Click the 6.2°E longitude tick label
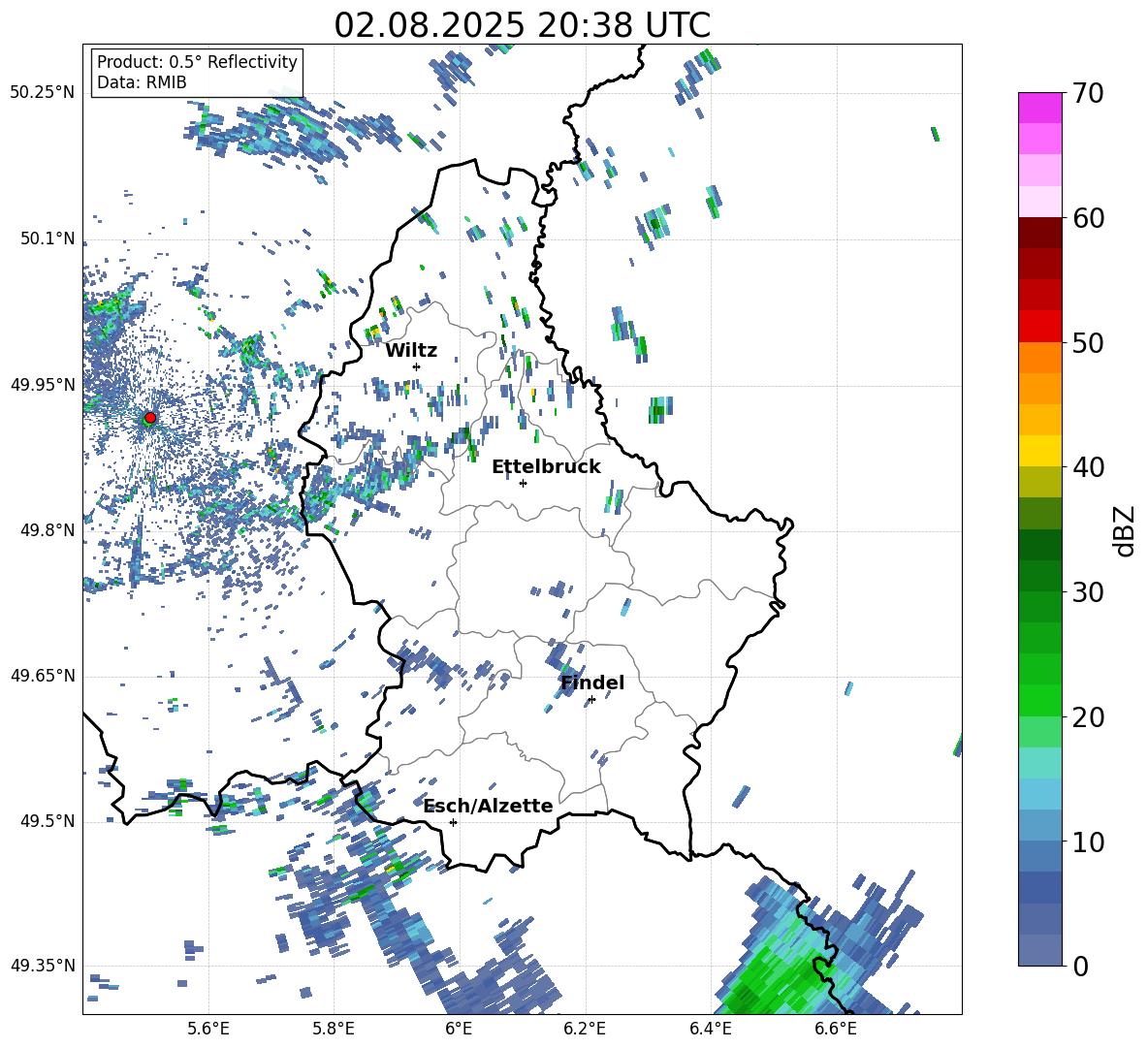This screenshot has width=1148, height=1048. coord(585,1030)
